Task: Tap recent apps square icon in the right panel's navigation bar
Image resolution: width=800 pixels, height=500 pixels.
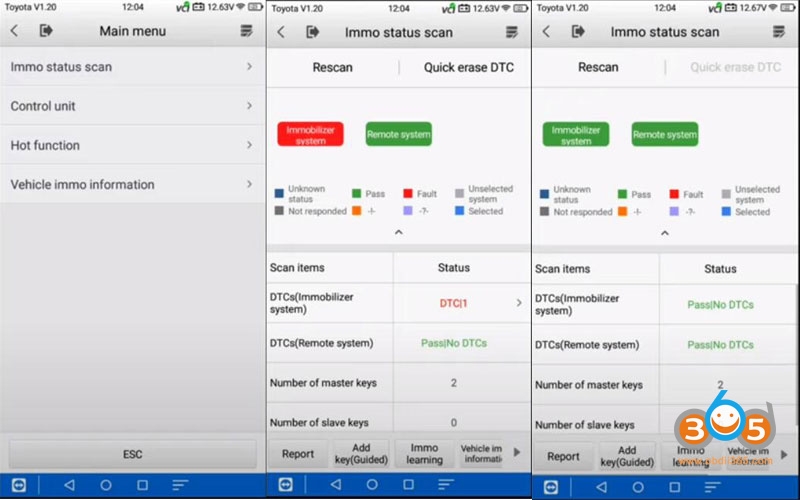Action: click(x=674, y=487)
